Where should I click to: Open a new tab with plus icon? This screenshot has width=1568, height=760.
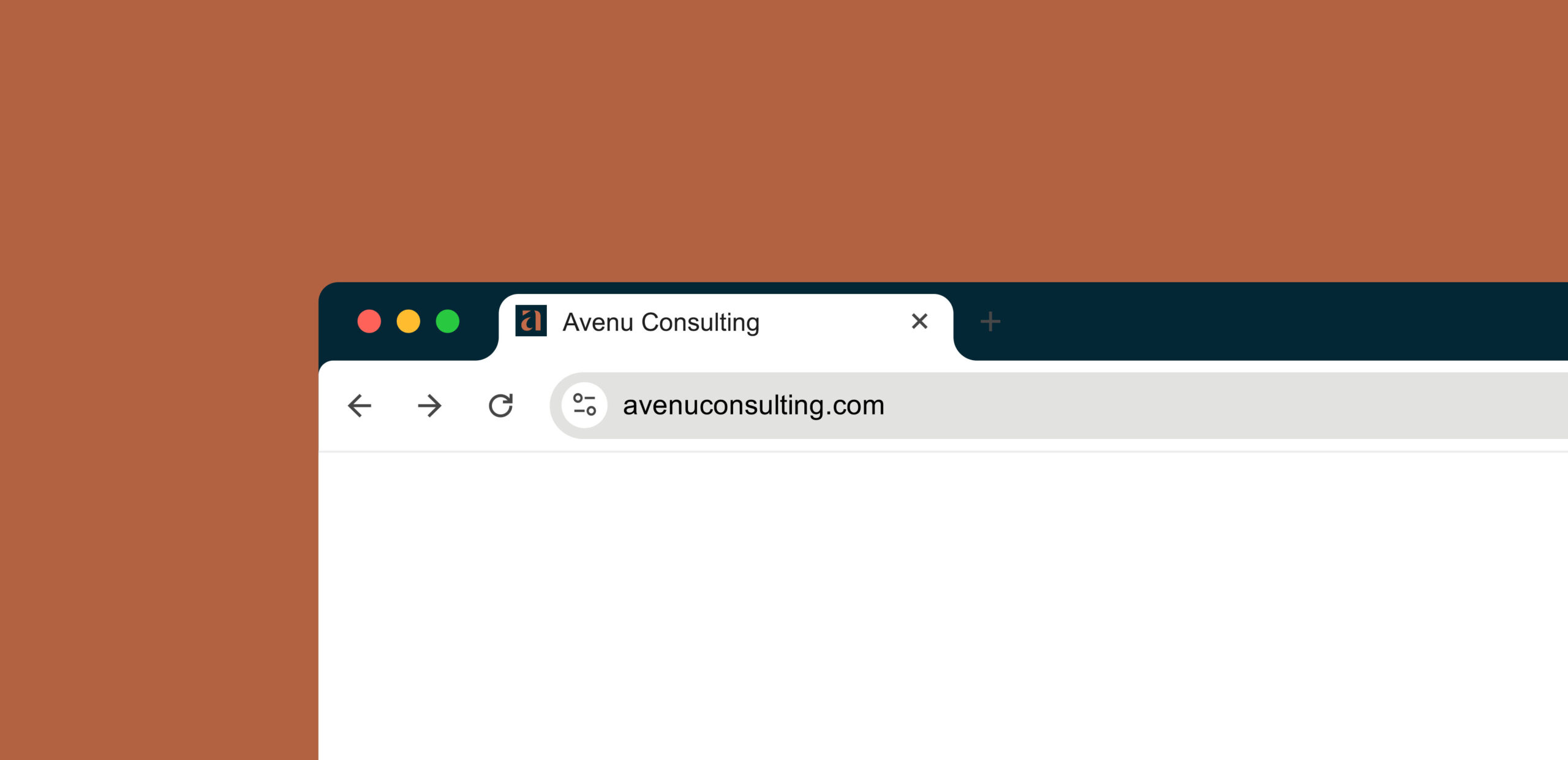coord(990,322)
